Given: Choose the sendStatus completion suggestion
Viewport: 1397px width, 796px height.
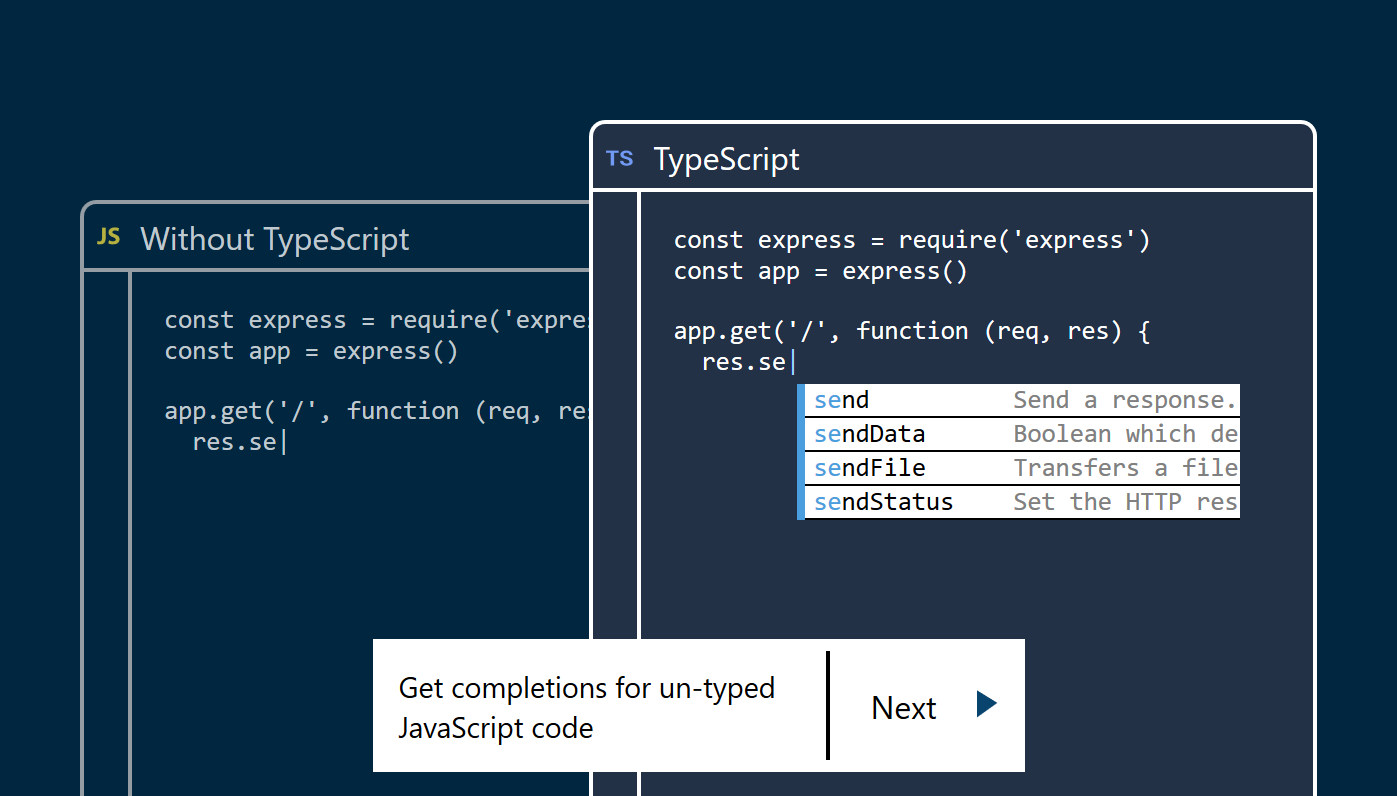Looking at the screenshot, I should (x=1022, y=502).
